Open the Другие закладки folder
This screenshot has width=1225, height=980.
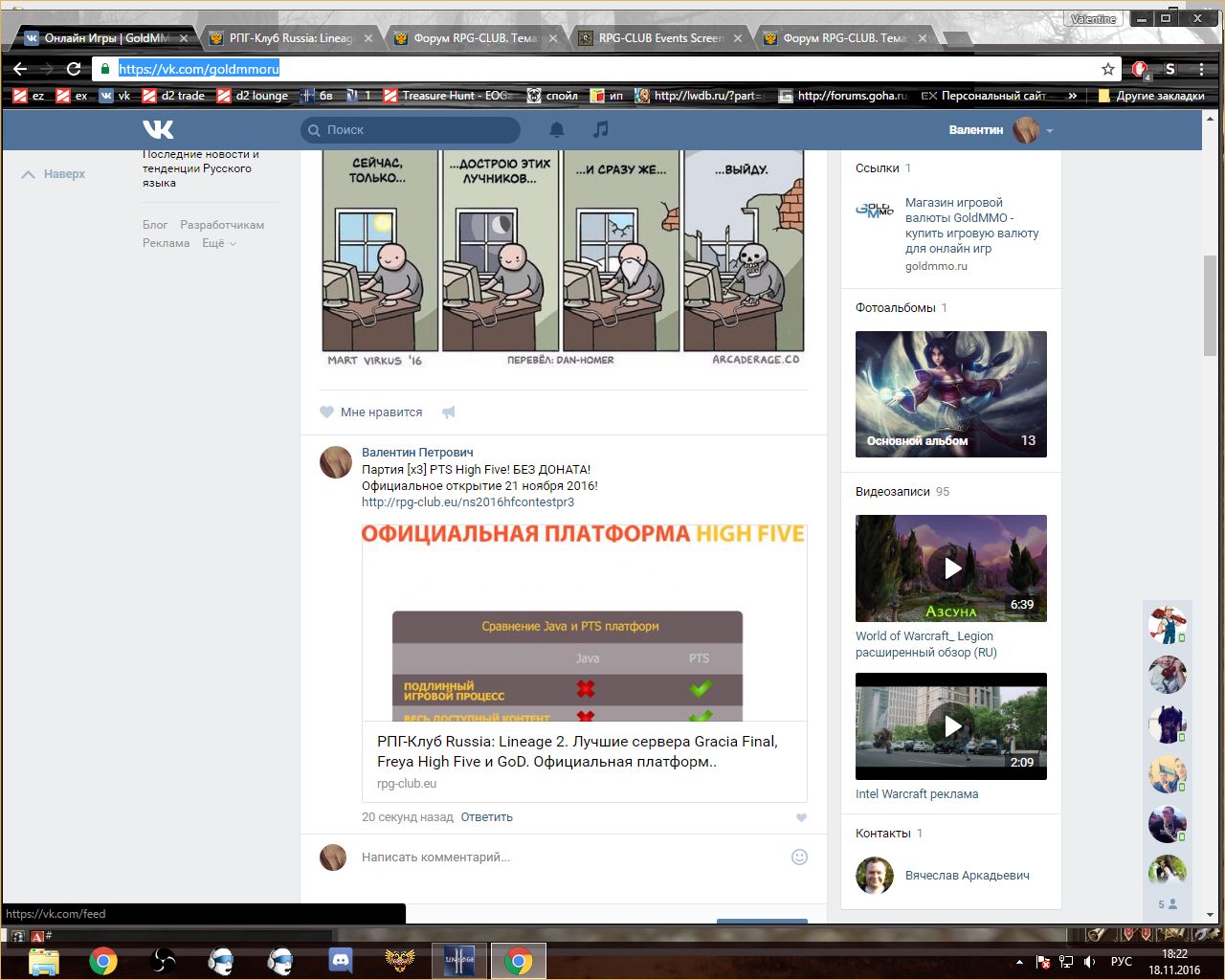[x=1151, y=96]
